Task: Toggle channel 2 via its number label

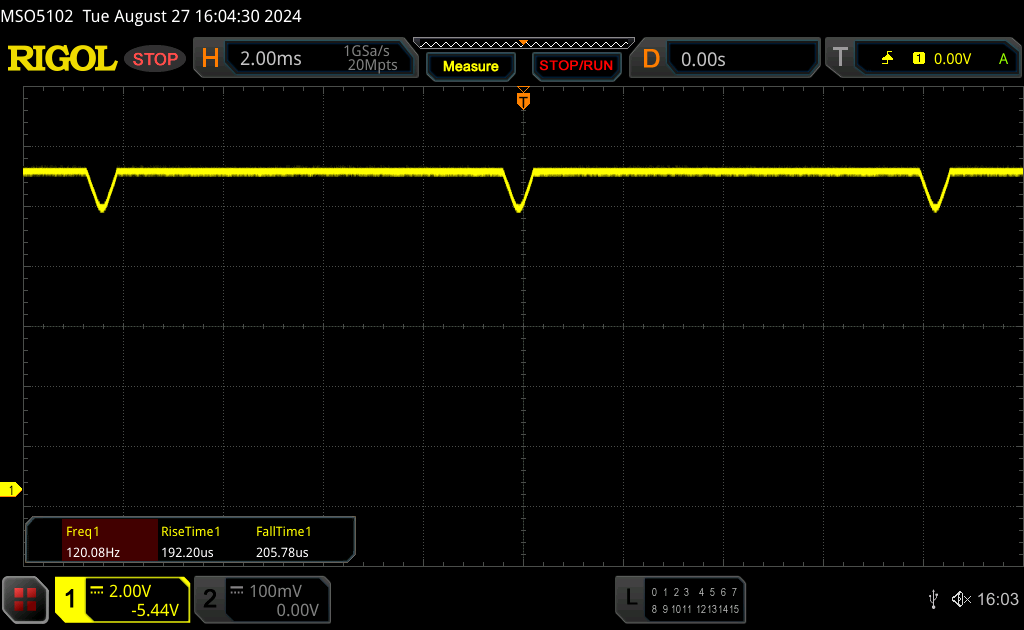Action: pyautogui.click(x=210, y=599)
